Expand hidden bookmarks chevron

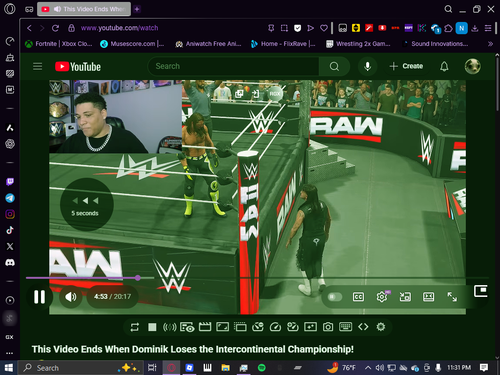click(x=490, y=44)
